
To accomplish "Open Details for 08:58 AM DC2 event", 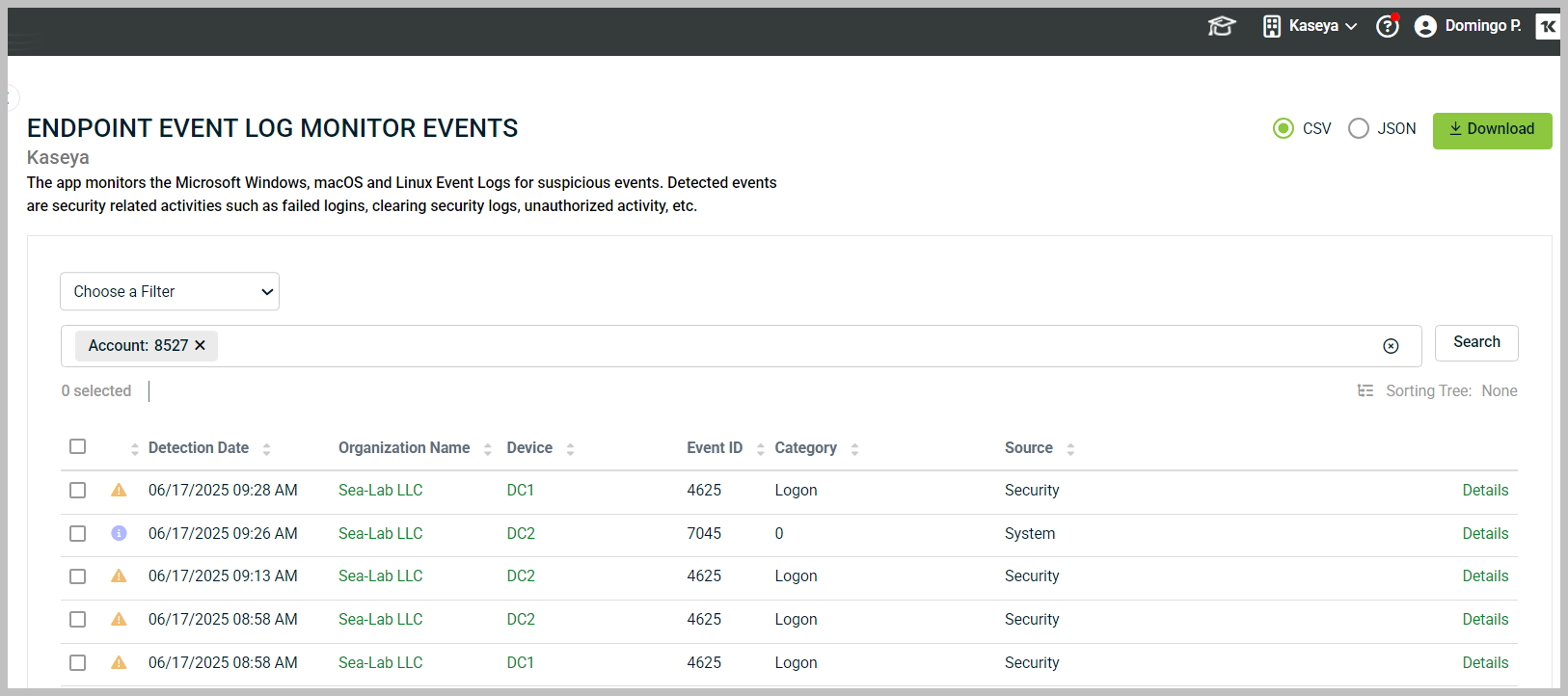I will [1485, 619].
